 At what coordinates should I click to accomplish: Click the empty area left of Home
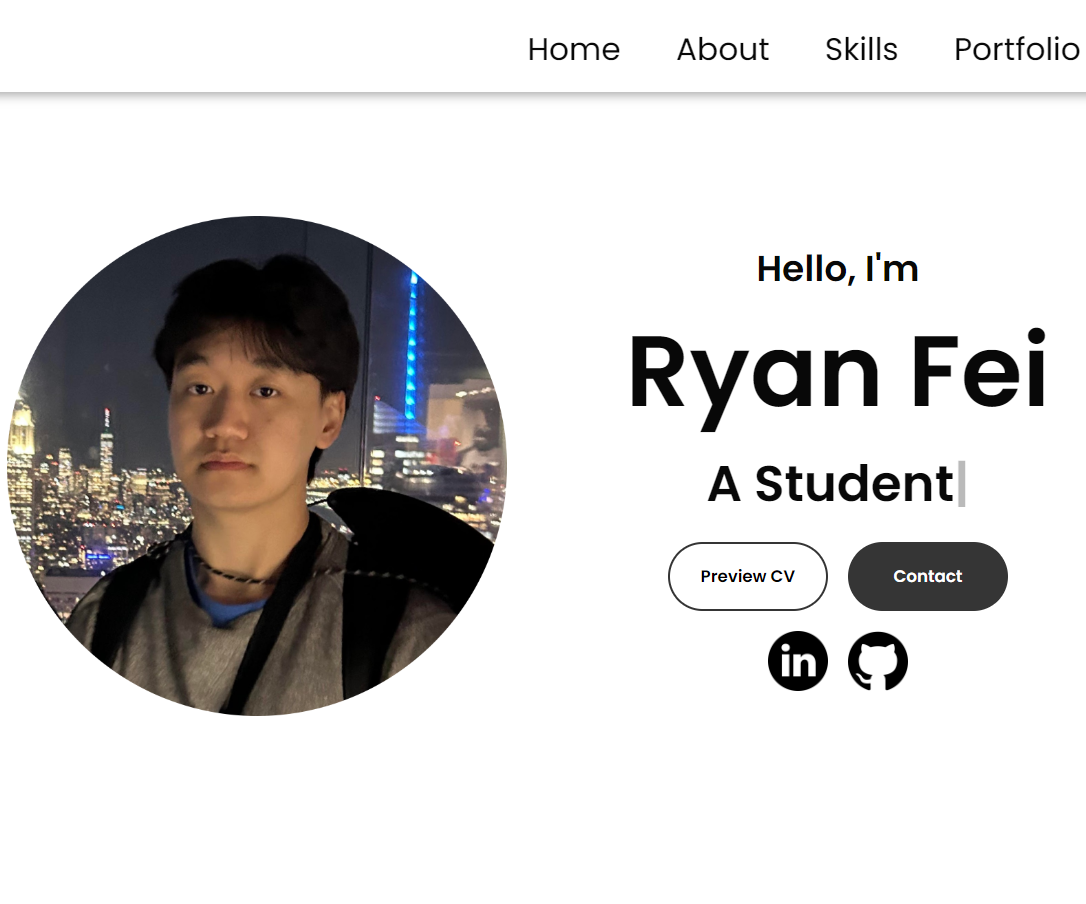coord(250,49)
